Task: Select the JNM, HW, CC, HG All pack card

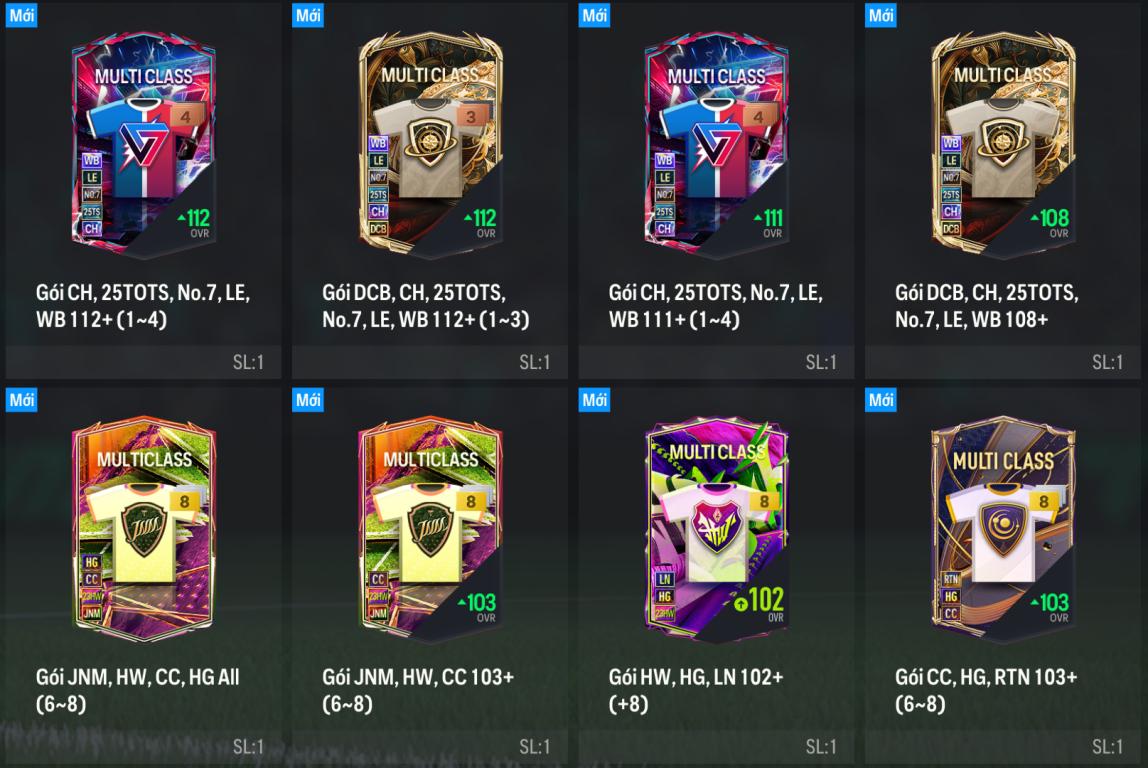Action: [x=144, y=529]
